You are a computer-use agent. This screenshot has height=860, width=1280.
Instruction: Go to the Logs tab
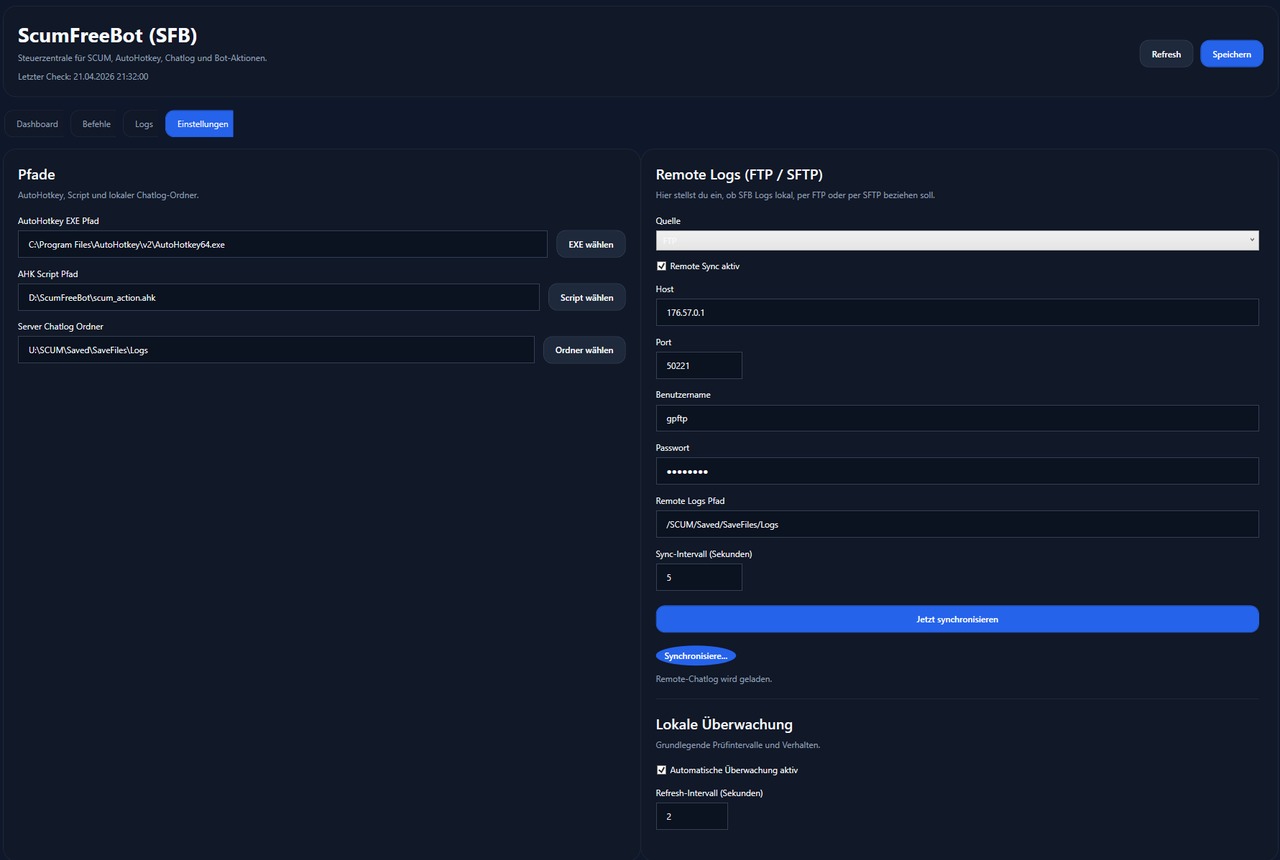click(x=144, y=124)
